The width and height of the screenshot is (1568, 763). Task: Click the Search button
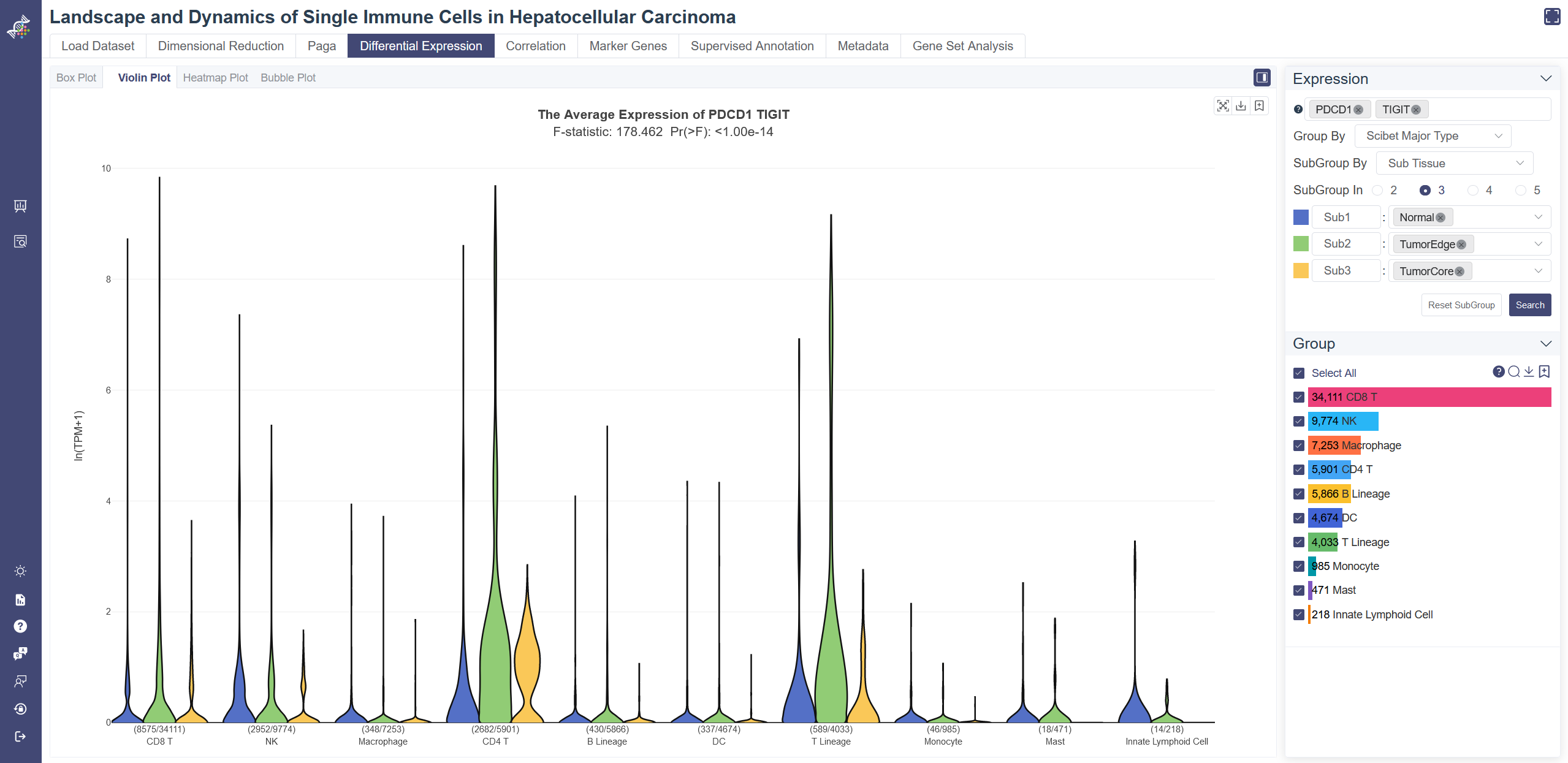[1529, 305]
